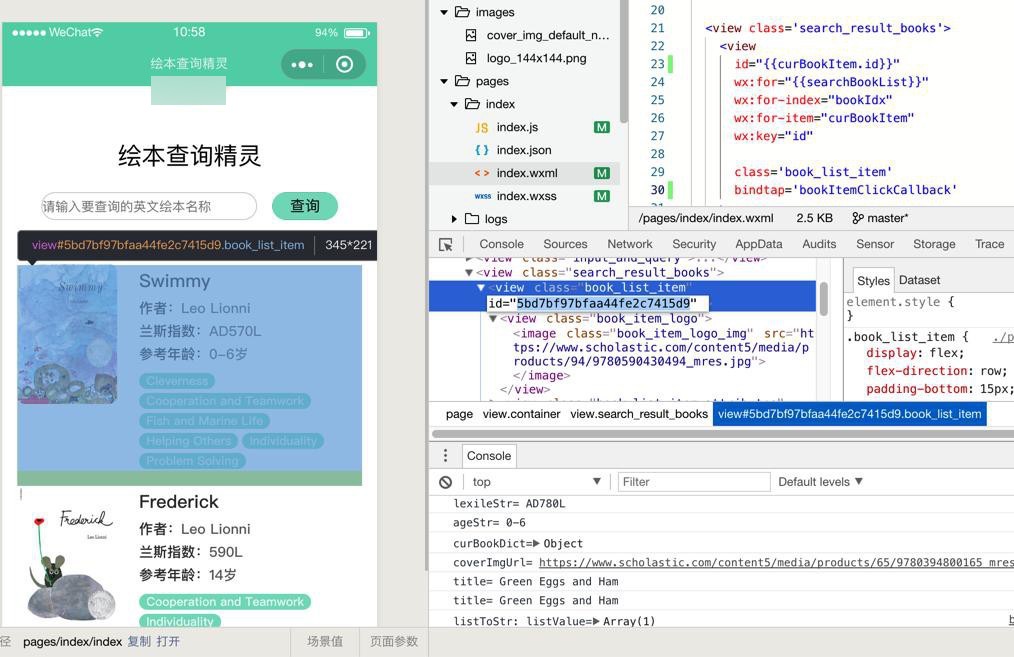Click the logo_144x144.png image file icon
Screen dimensions: 1014x657
coord(471,58)
